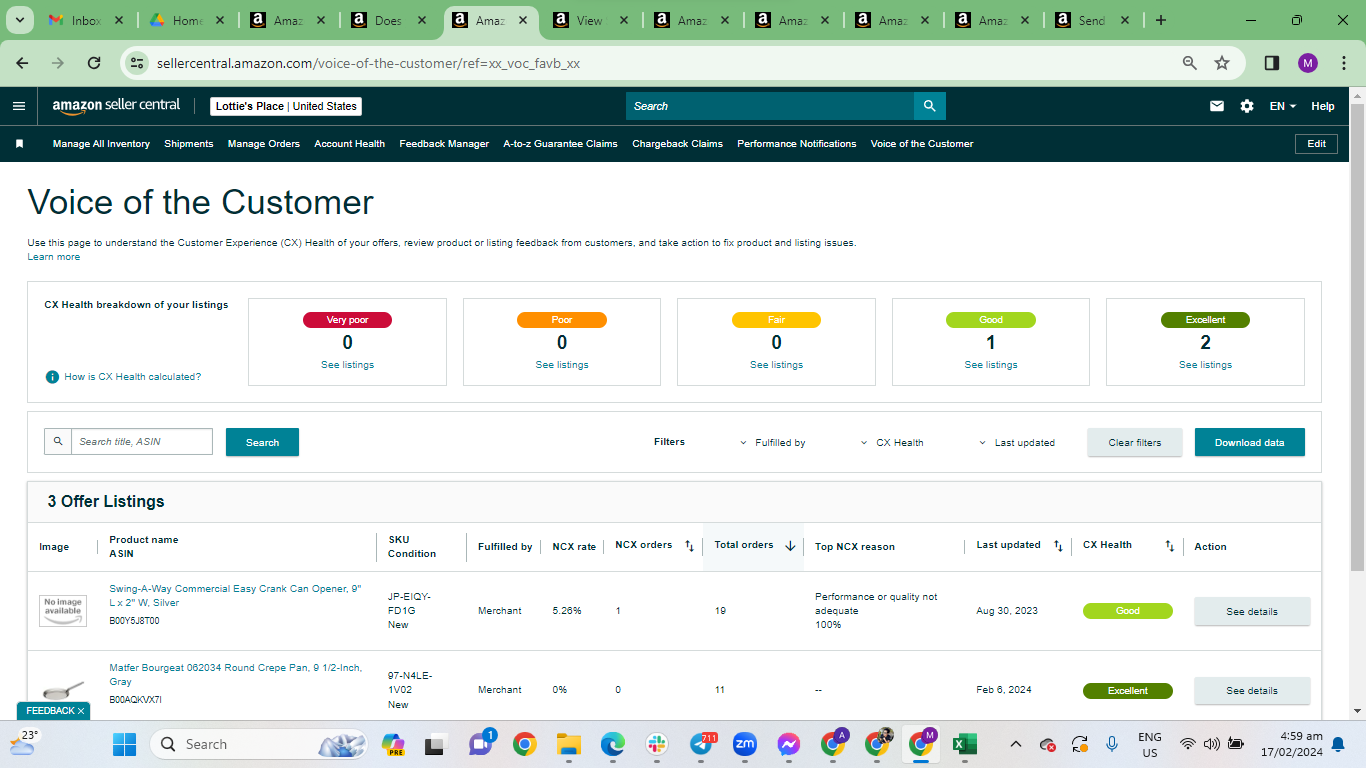The height and width of the screenshot is (768, 1366).
Task: See listings under Excellent CX Health
Action: click(1205, 365)
